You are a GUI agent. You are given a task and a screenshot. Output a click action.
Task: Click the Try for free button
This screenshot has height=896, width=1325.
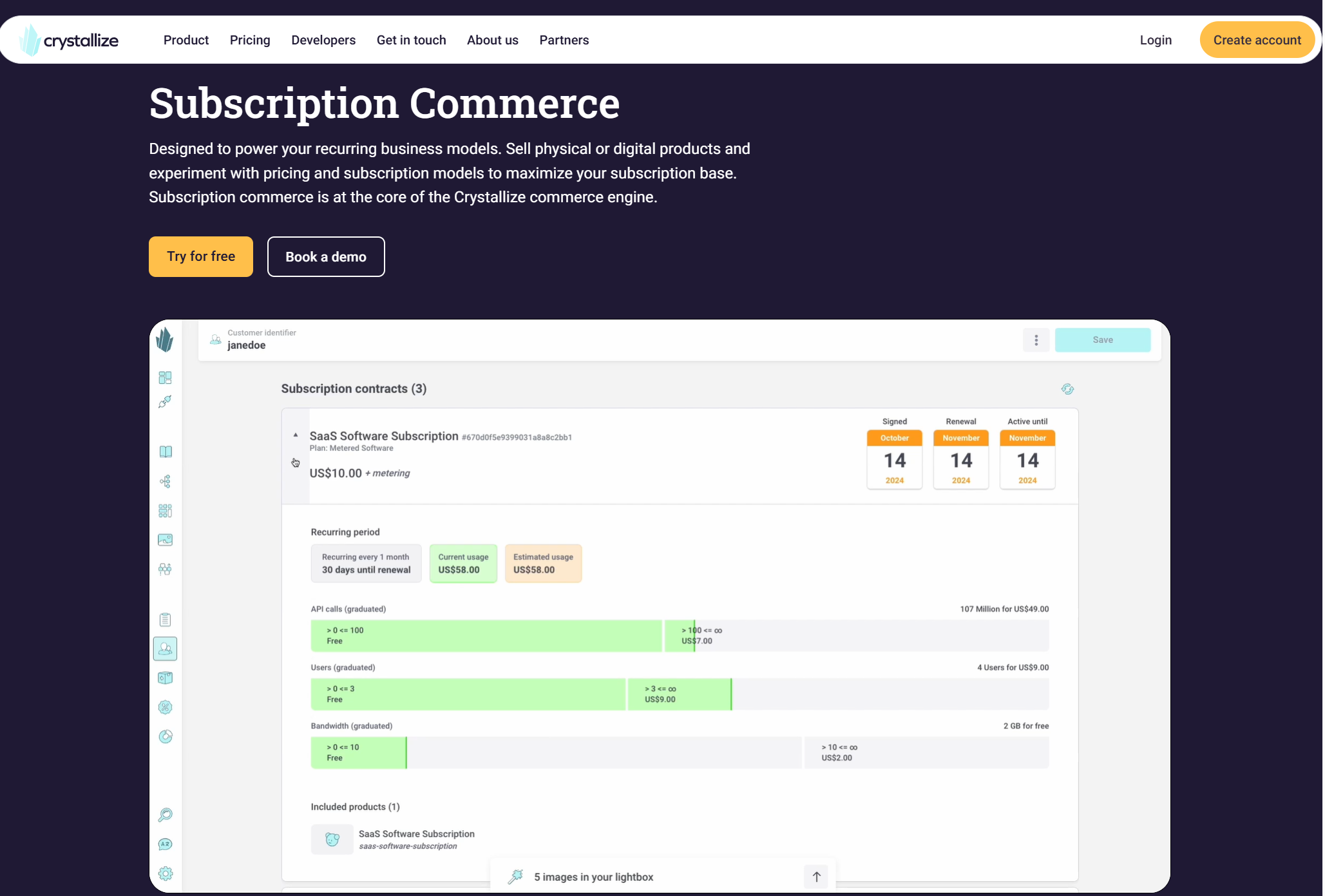(x=201, y=256)
